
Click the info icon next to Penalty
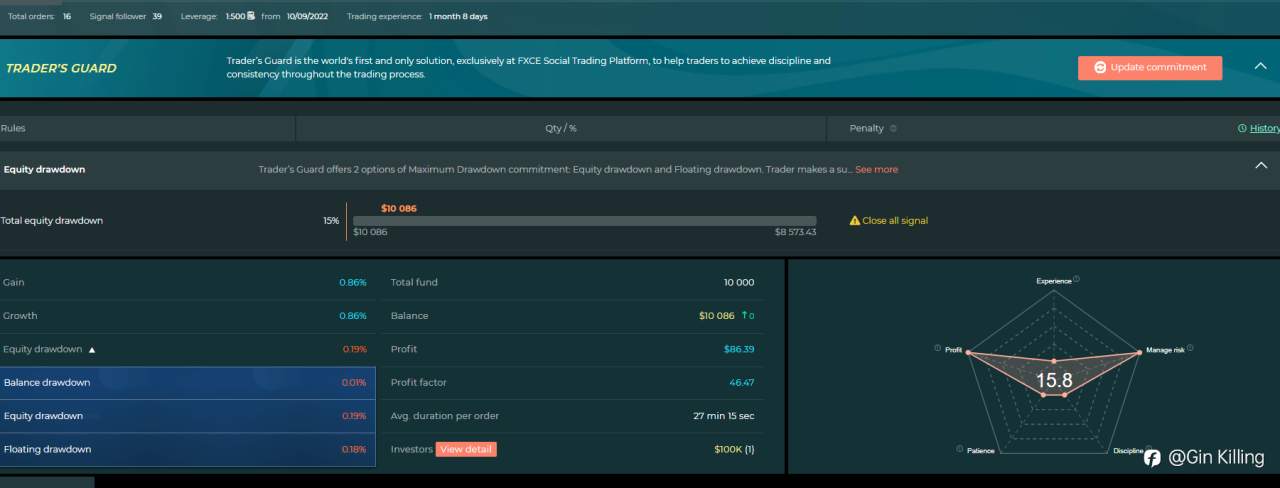(893, 128)
